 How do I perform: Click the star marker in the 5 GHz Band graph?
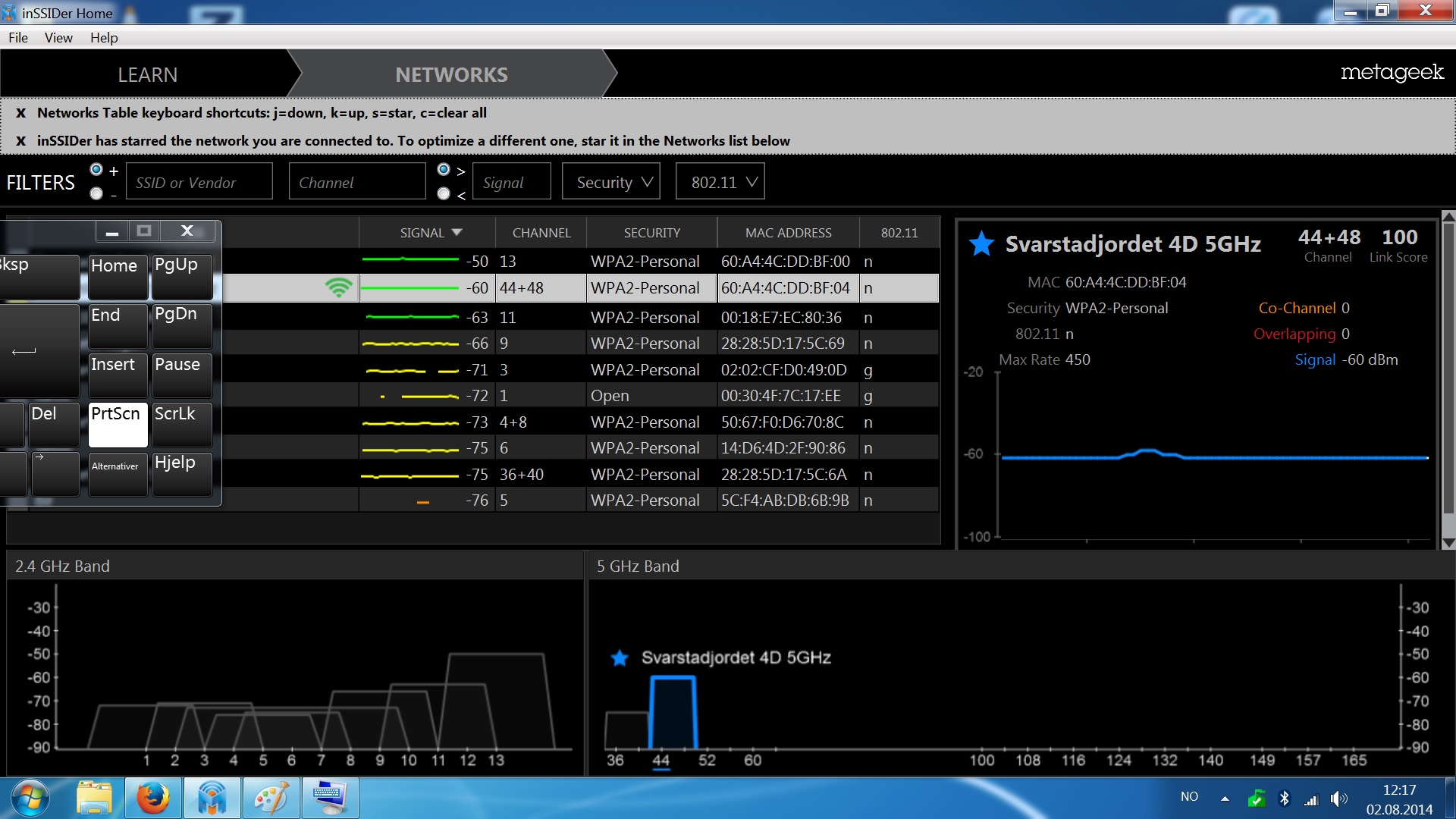coord(620,658)
